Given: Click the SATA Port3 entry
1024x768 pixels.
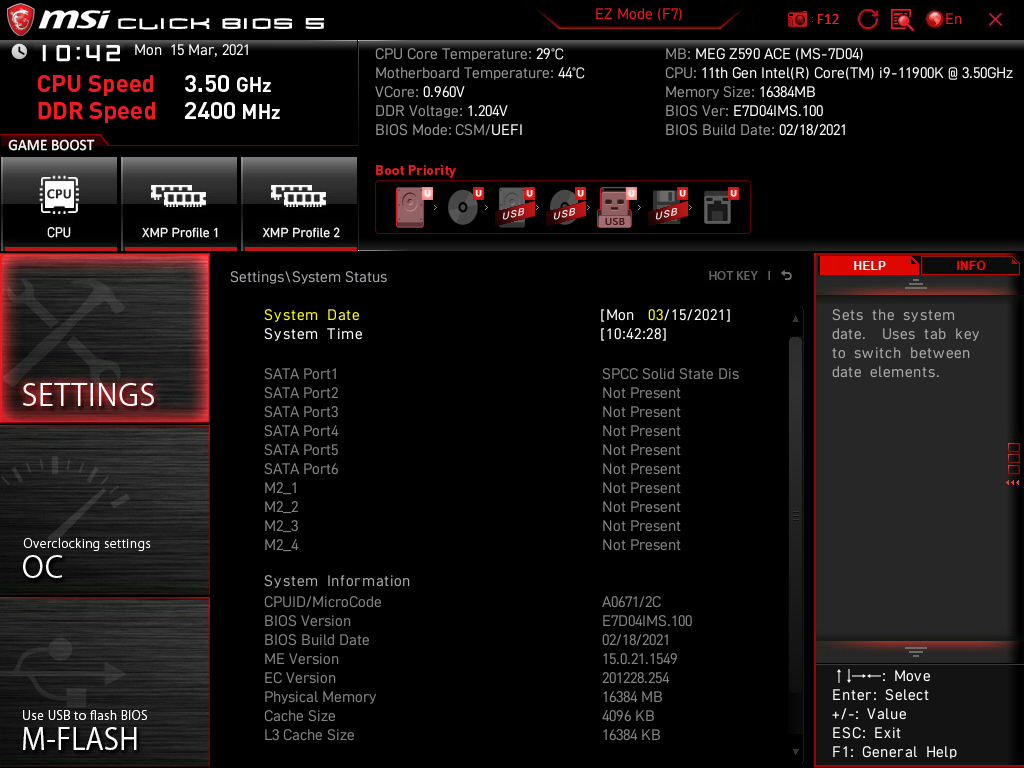Looking at the screenshot, I should pos(473,412).
